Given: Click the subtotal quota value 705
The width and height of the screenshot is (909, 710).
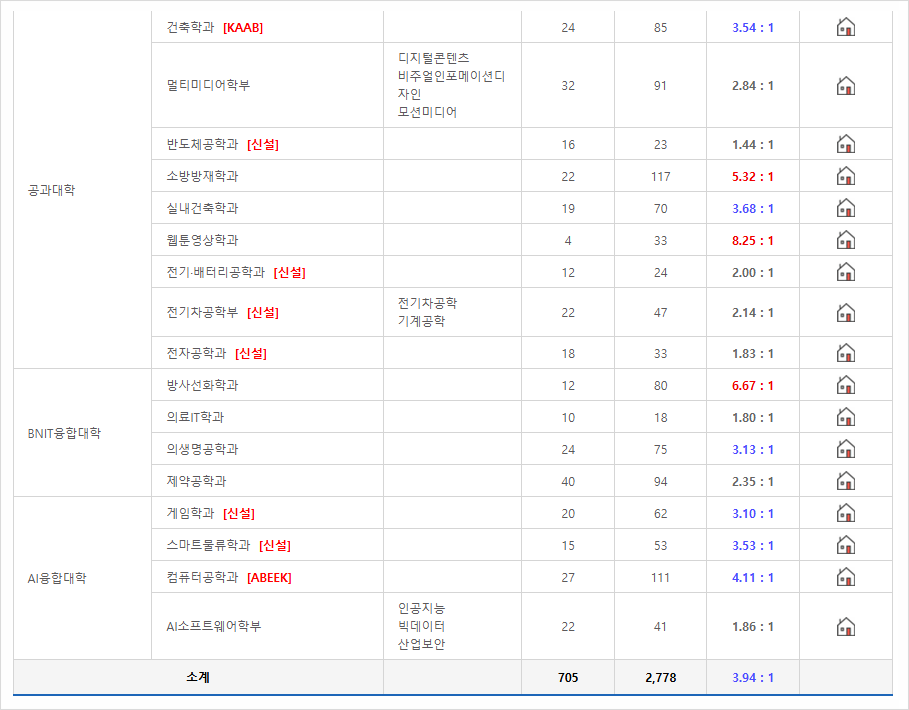Looking at the screenshot, I should [568, 678].
